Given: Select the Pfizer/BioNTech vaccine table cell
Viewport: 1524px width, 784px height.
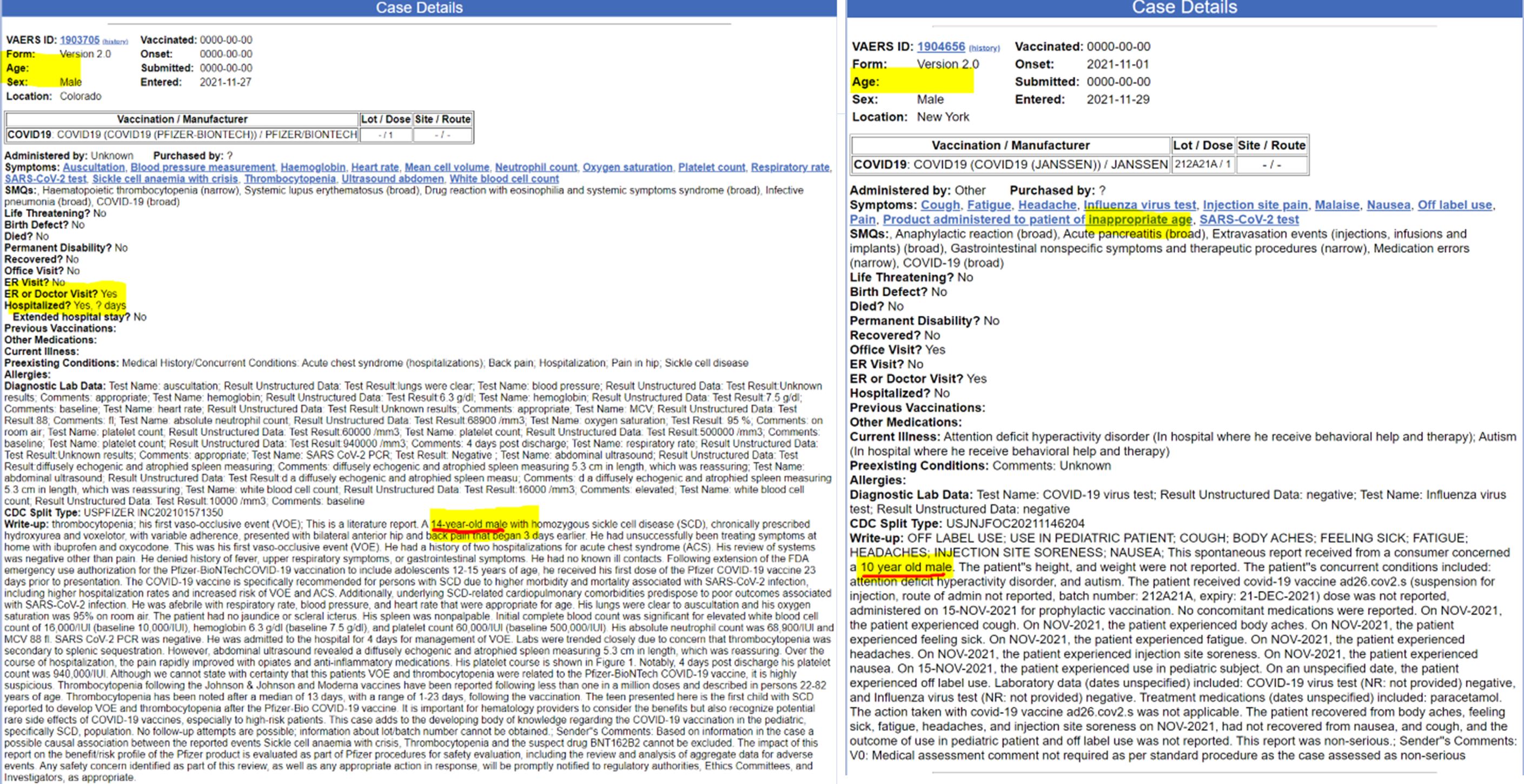Looking at the screenshot, I should coord(182,135).
